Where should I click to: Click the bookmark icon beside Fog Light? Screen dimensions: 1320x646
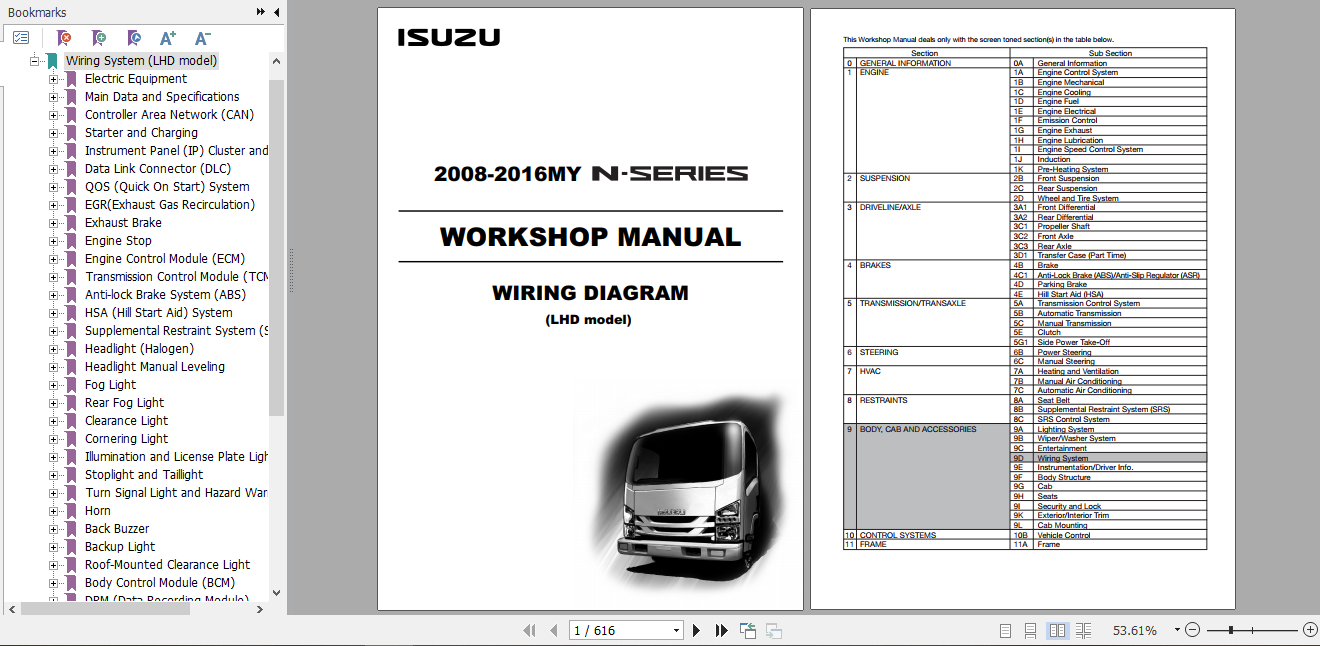71,385
